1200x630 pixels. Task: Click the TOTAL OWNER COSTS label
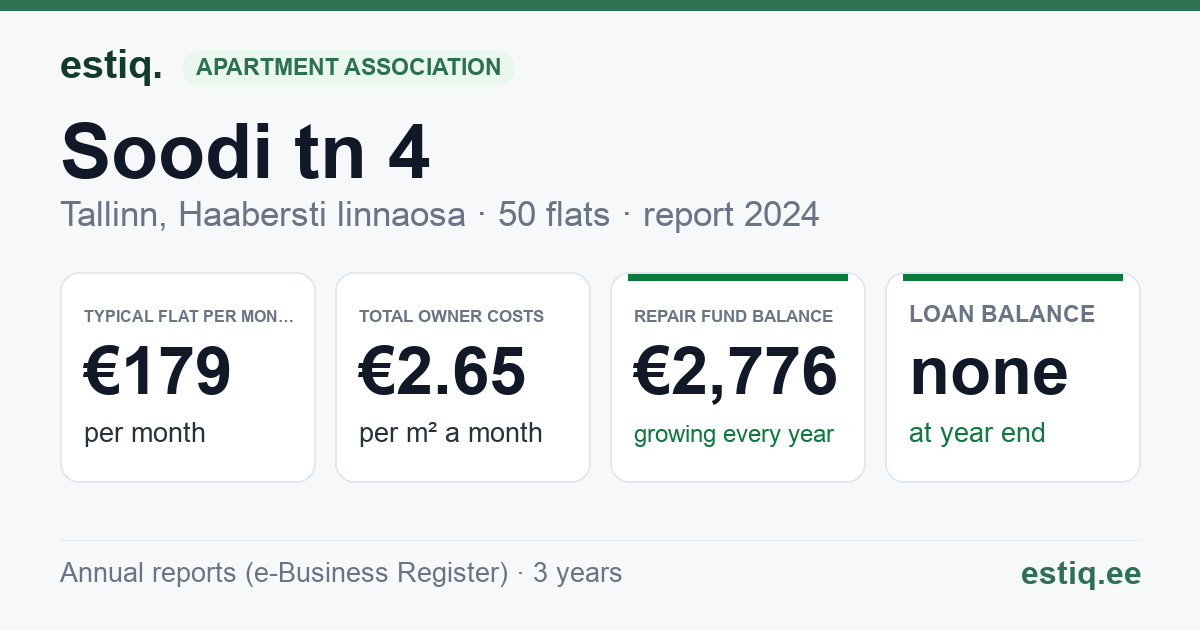452,316
